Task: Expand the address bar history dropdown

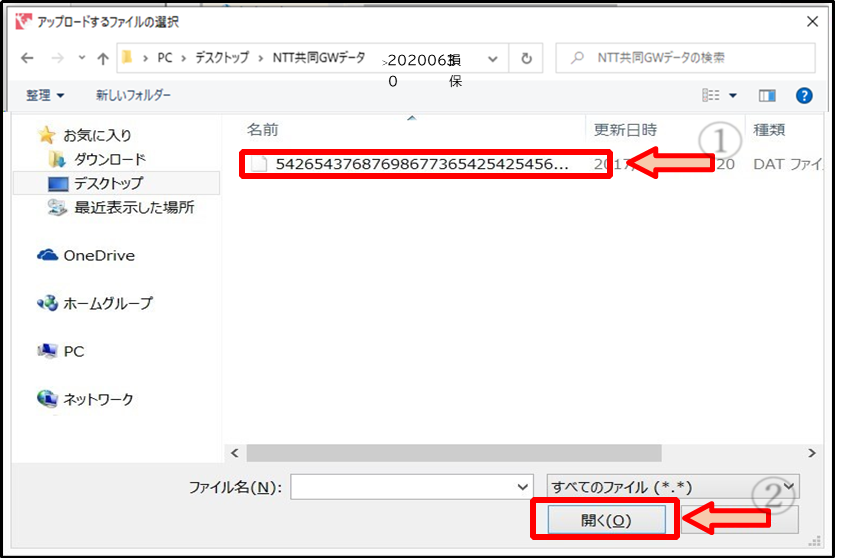Action: click(491, 58)
